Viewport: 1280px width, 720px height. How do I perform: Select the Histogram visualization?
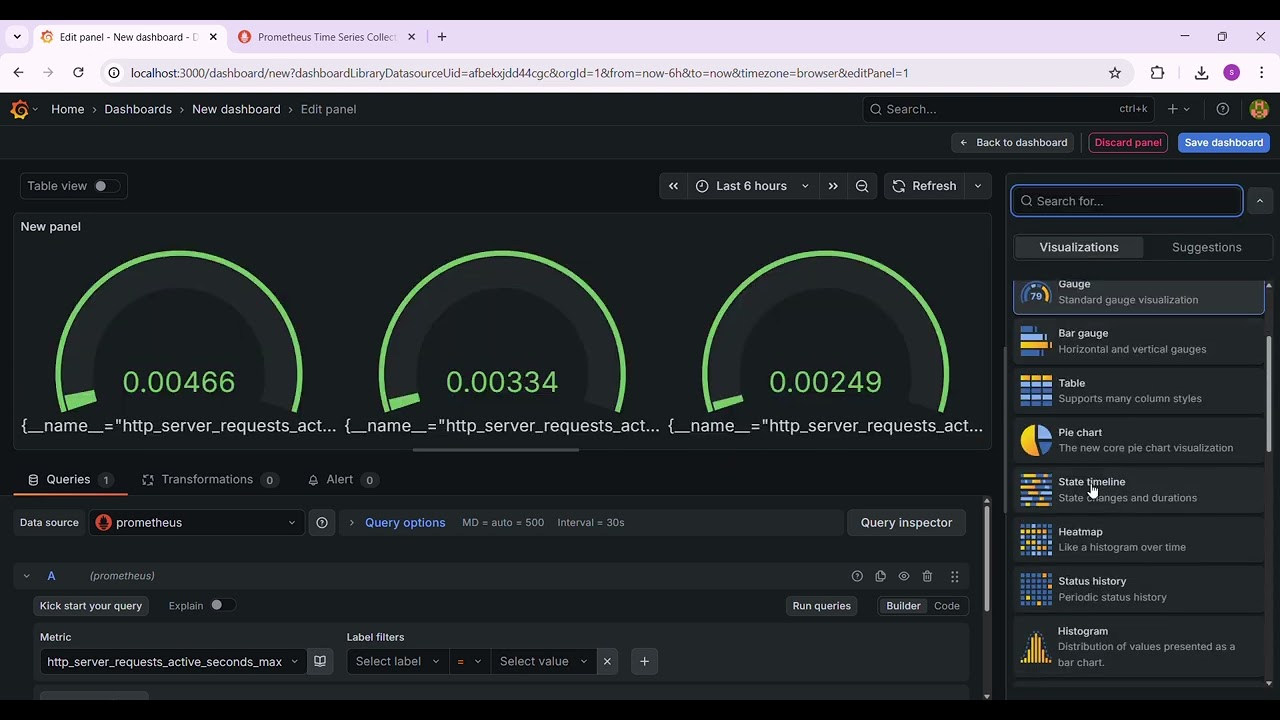(x=1139, y=646)
